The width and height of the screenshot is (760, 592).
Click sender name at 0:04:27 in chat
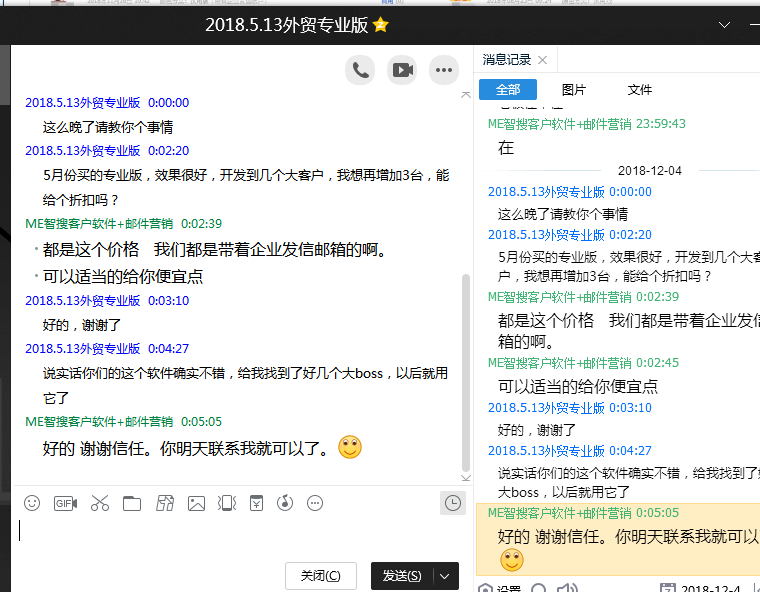[x=82, y=349]
